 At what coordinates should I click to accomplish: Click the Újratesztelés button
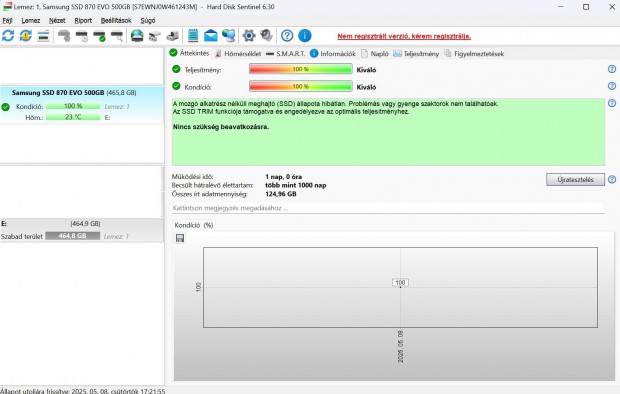575,180
